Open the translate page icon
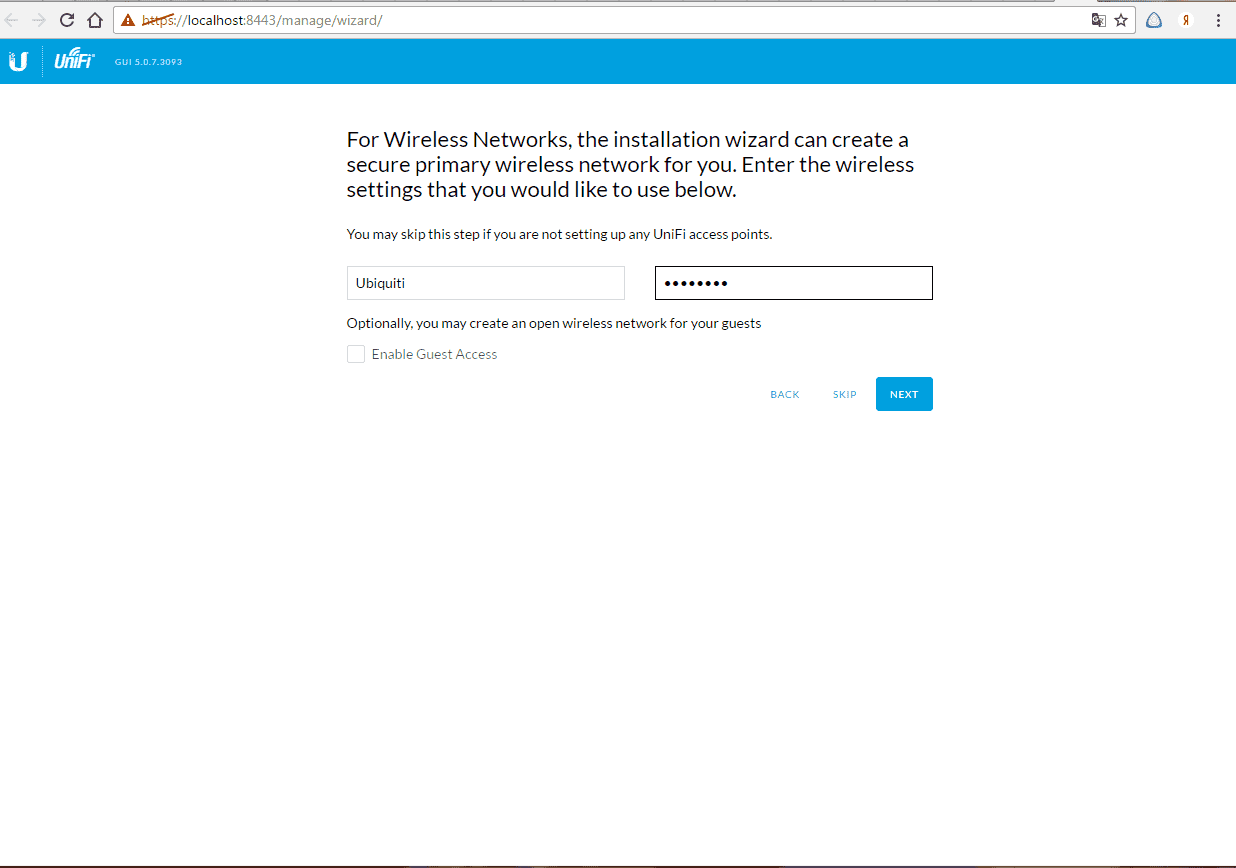 coord(1098,20)
